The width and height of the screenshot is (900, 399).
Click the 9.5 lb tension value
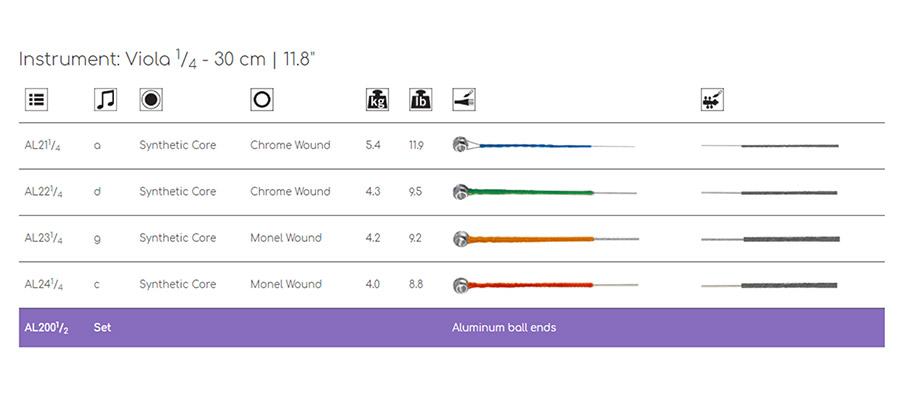click(x=416, y=192)
